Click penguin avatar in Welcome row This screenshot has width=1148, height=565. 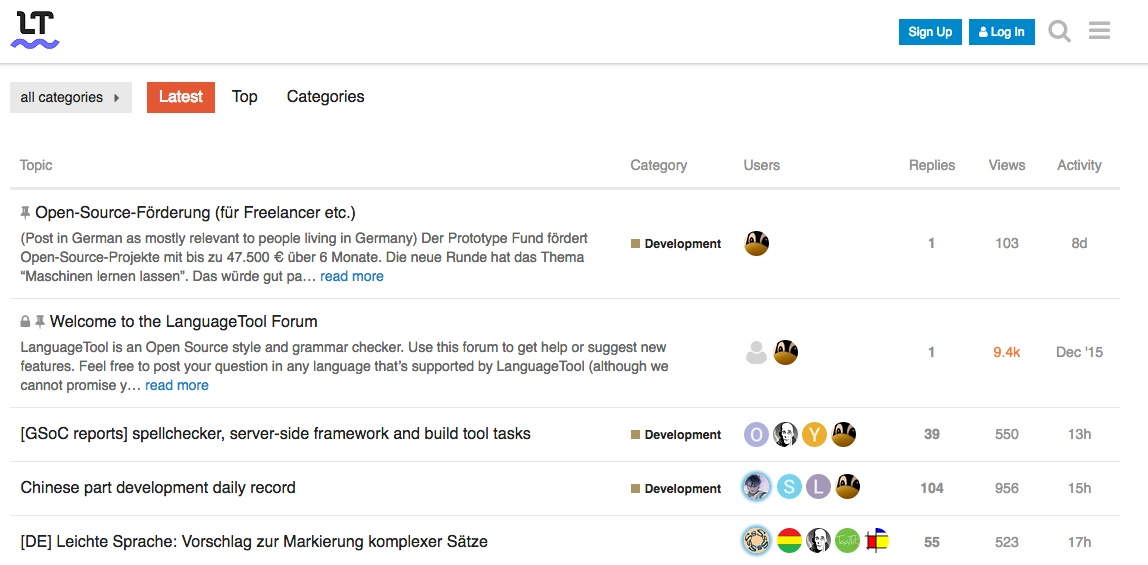(786, 352)
